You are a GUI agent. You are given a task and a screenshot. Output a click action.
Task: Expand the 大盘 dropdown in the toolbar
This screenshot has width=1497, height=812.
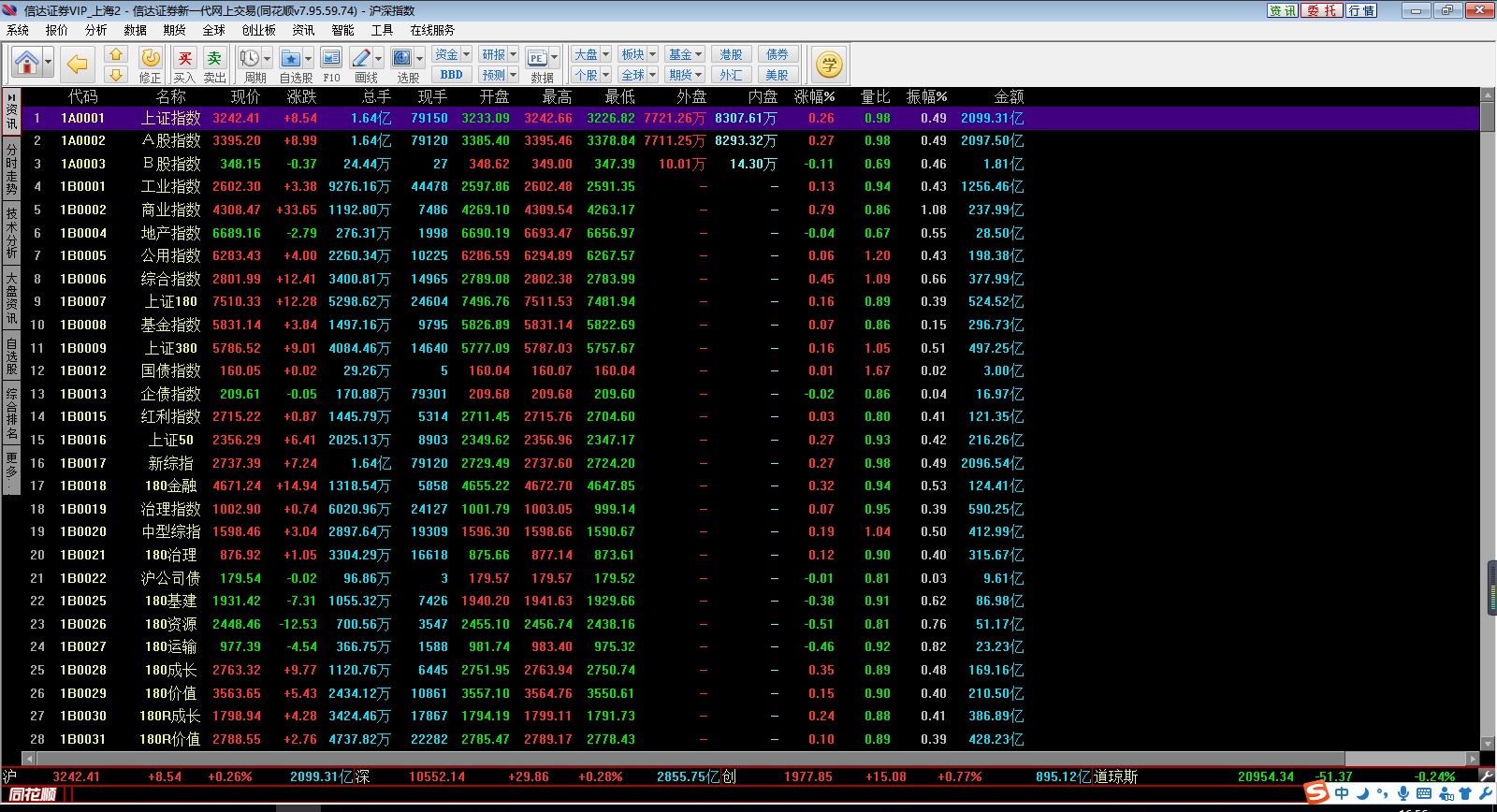[x=605, y=54]
